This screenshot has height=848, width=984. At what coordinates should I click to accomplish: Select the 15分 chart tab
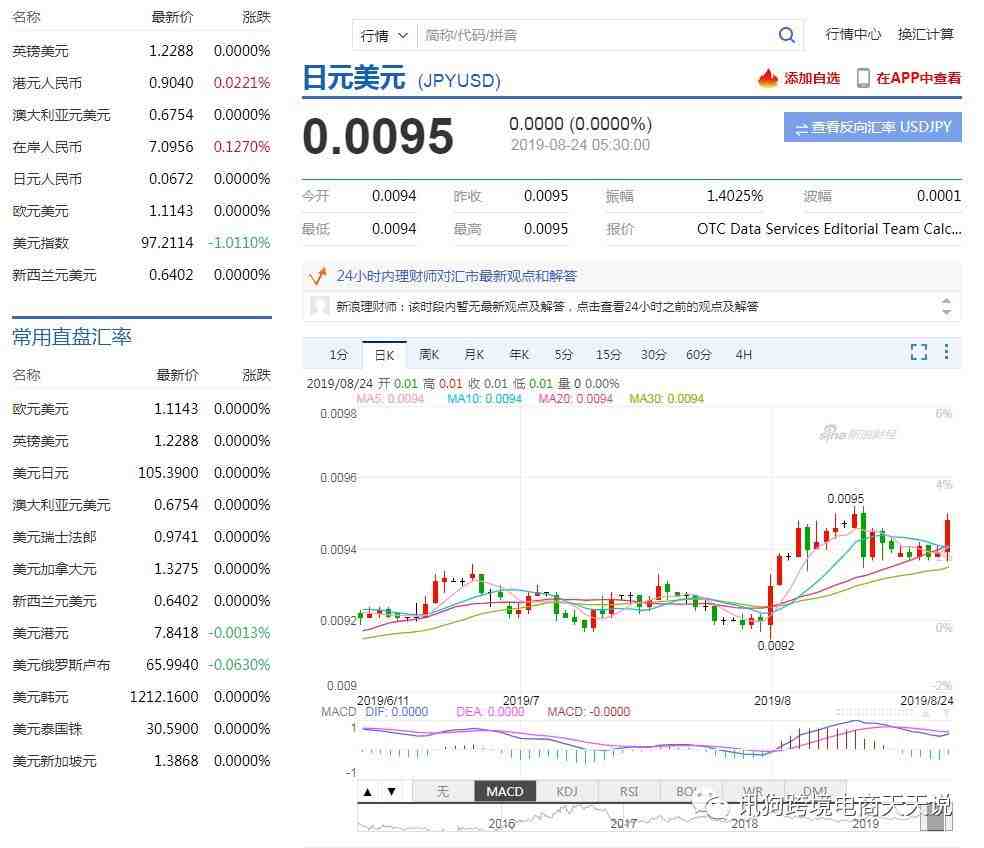[x=608, y=355]
